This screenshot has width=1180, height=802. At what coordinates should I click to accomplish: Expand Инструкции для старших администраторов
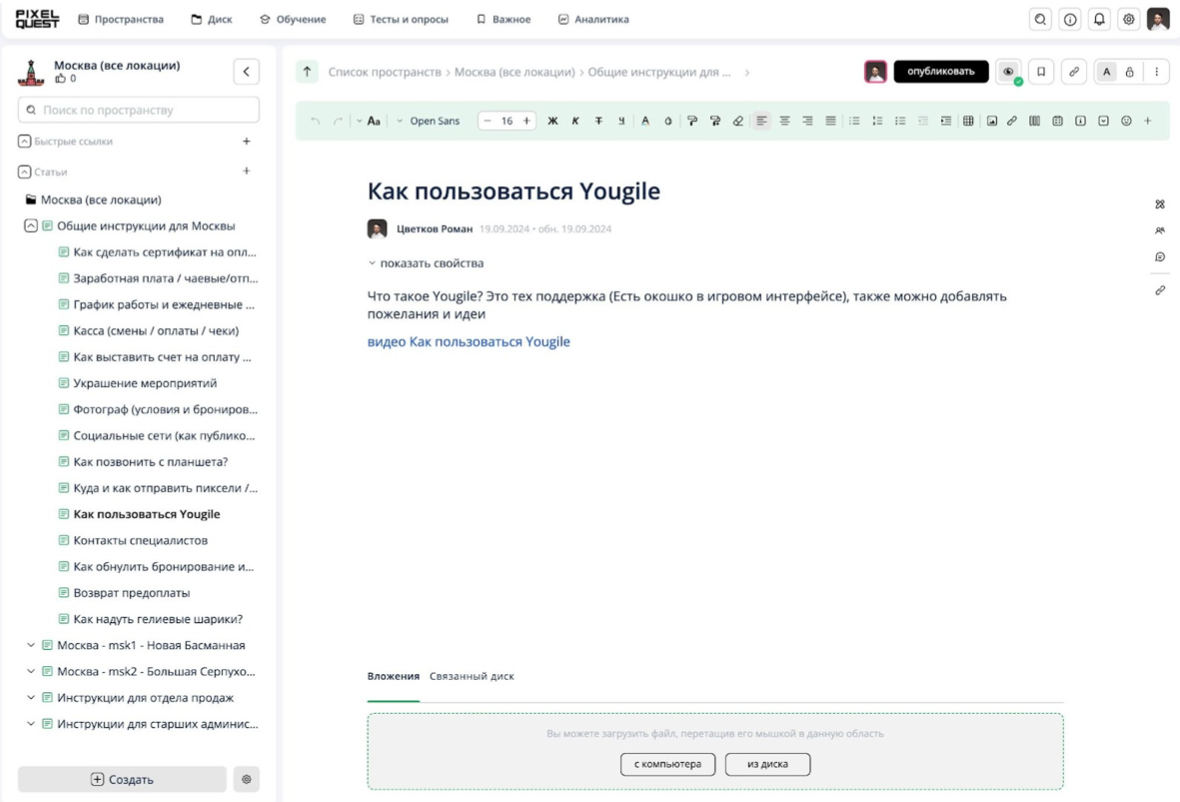coord(31,724)
